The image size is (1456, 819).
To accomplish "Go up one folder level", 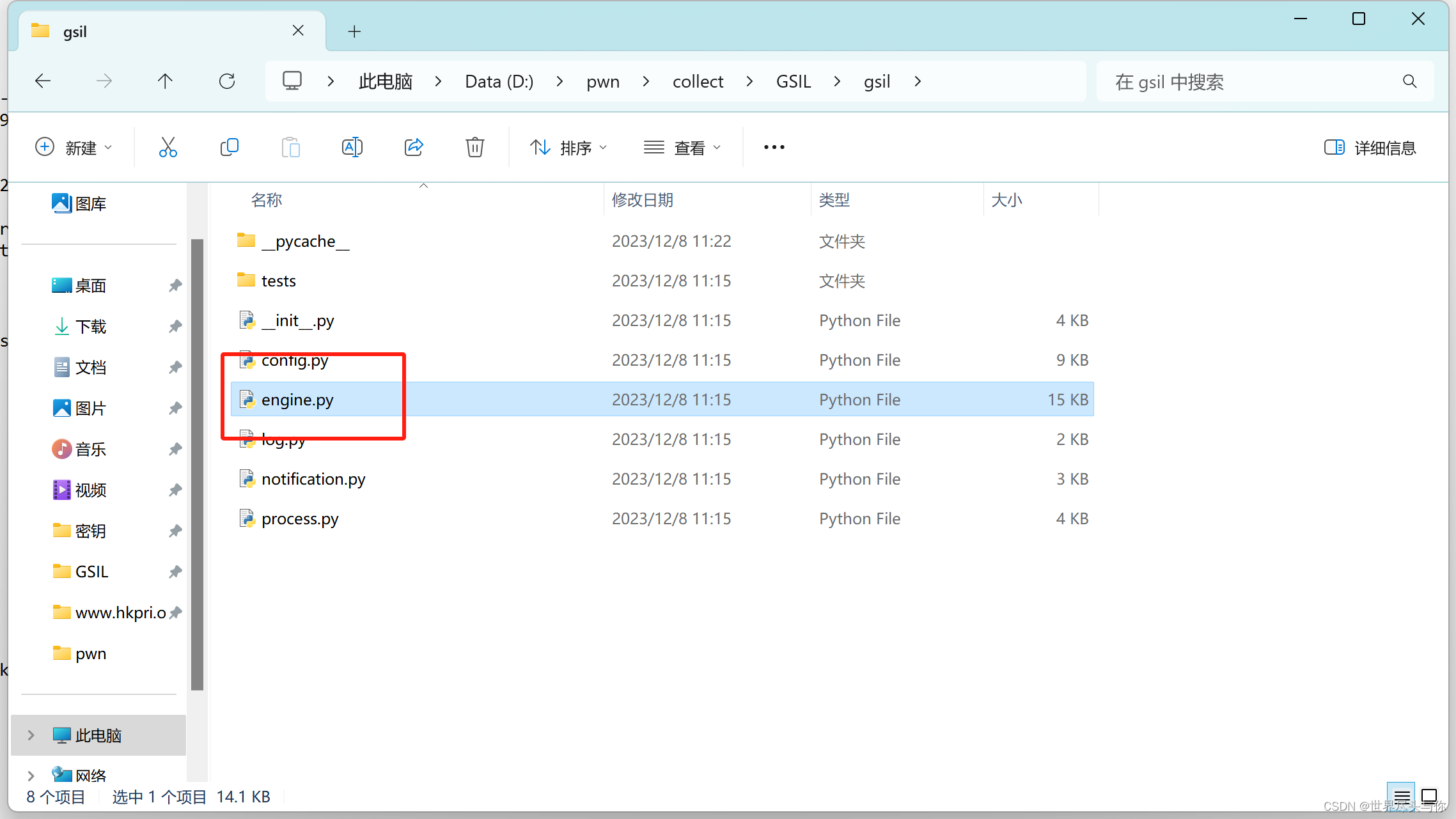I will tap(165, 81).
